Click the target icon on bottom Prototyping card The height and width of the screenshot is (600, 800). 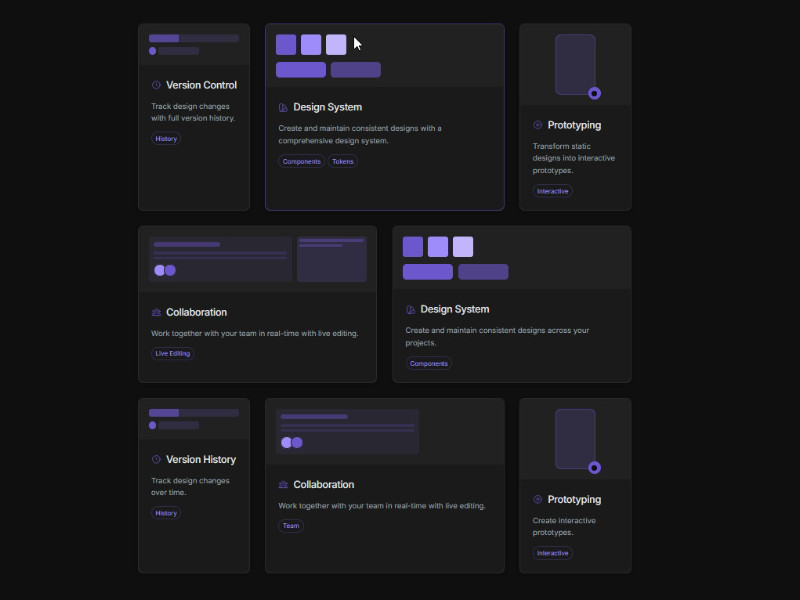click(x=537, y=499)
